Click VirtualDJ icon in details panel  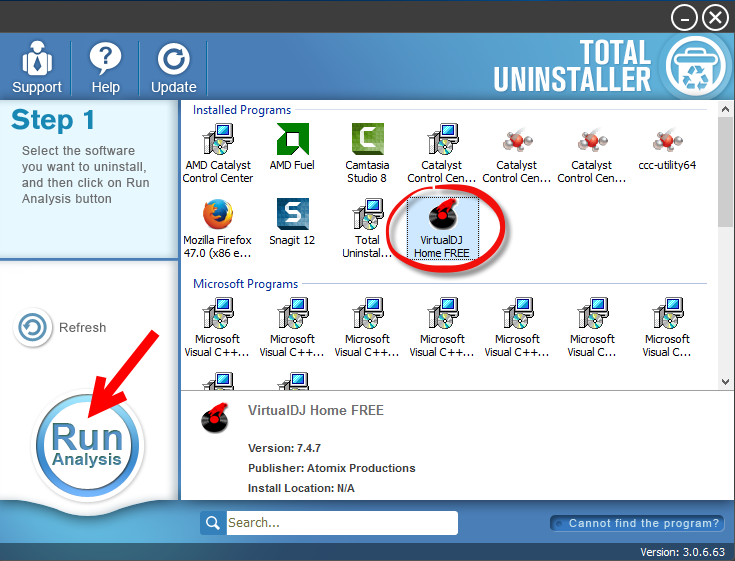tap(215, 418)
